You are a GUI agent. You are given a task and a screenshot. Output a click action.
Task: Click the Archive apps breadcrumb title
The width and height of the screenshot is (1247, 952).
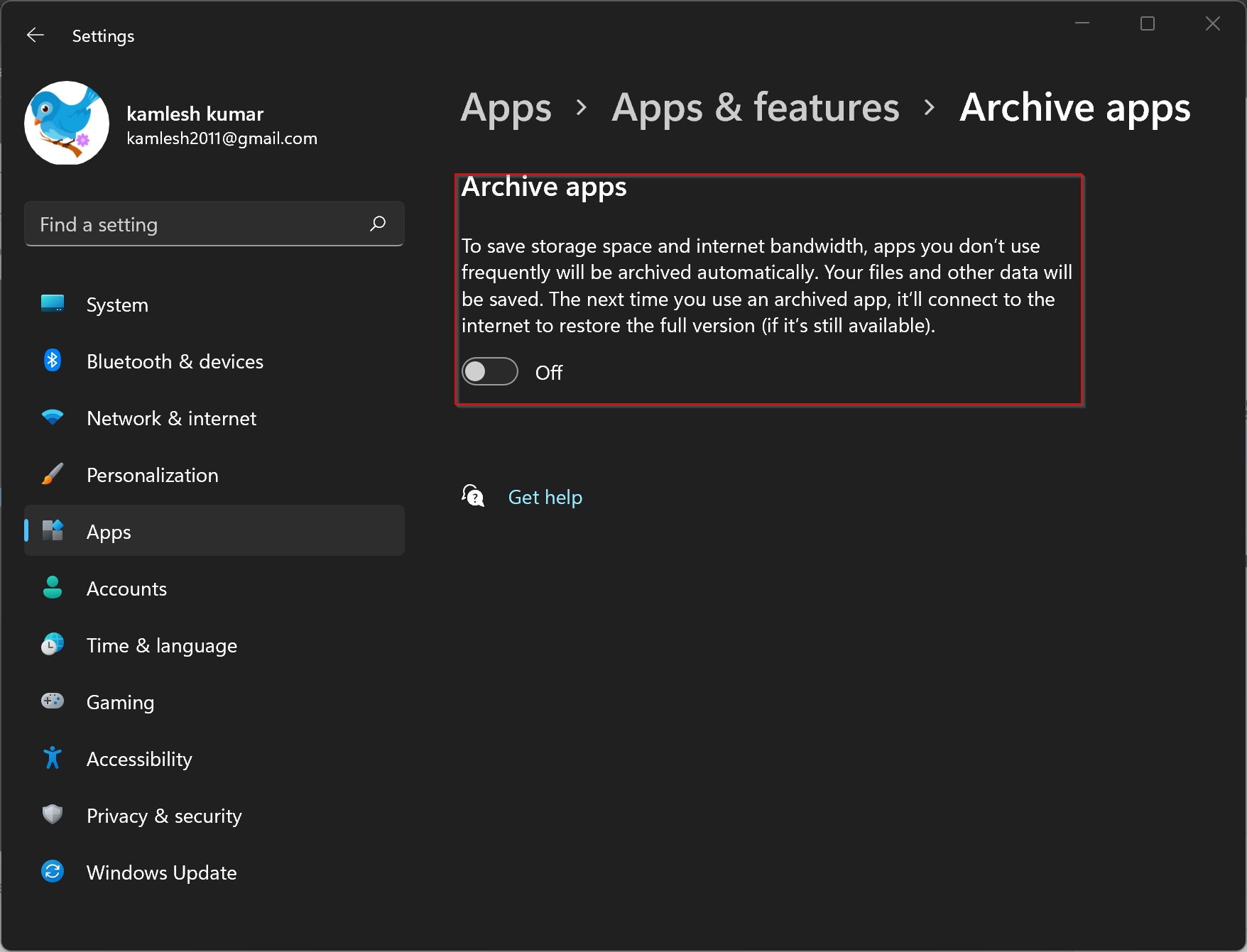click(x=1075, y=109)
